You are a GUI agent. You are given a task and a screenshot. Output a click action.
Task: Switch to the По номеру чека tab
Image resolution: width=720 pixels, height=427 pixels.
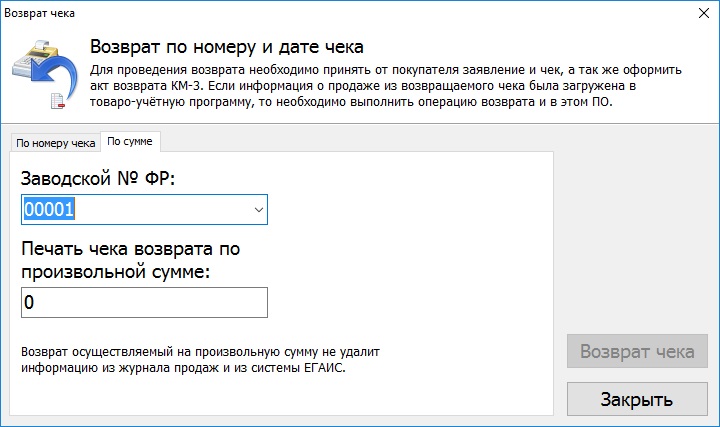(x=56, y=142)
